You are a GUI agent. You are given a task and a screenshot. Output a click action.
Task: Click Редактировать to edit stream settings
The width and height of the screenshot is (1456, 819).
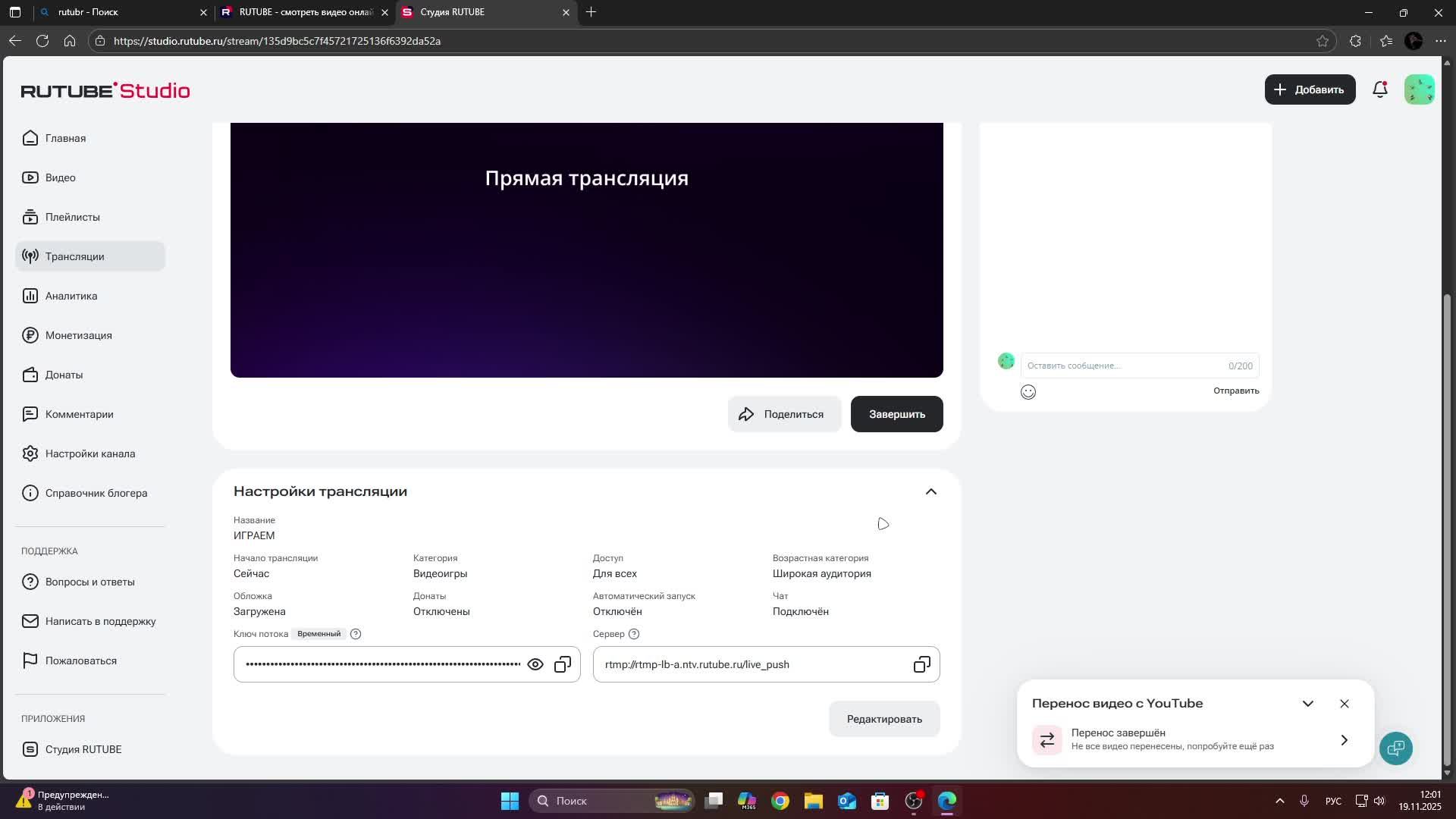point(884,718)
